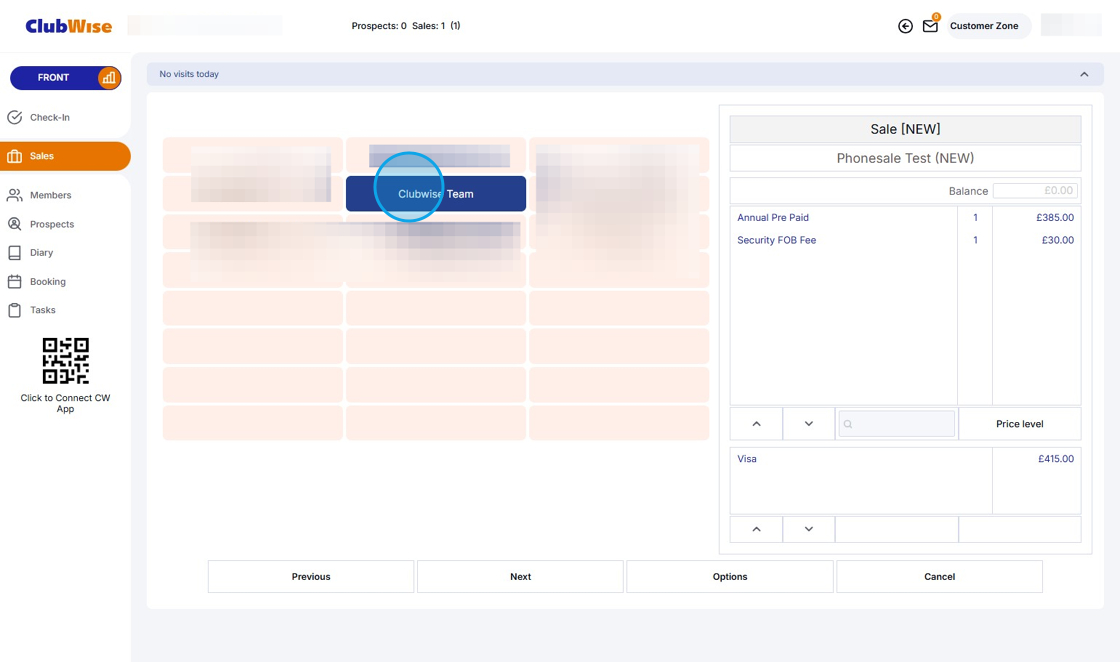This screenshot has width=1120, height=662.
Task: Click the ClubWise logo
Action: click(69, 26)
